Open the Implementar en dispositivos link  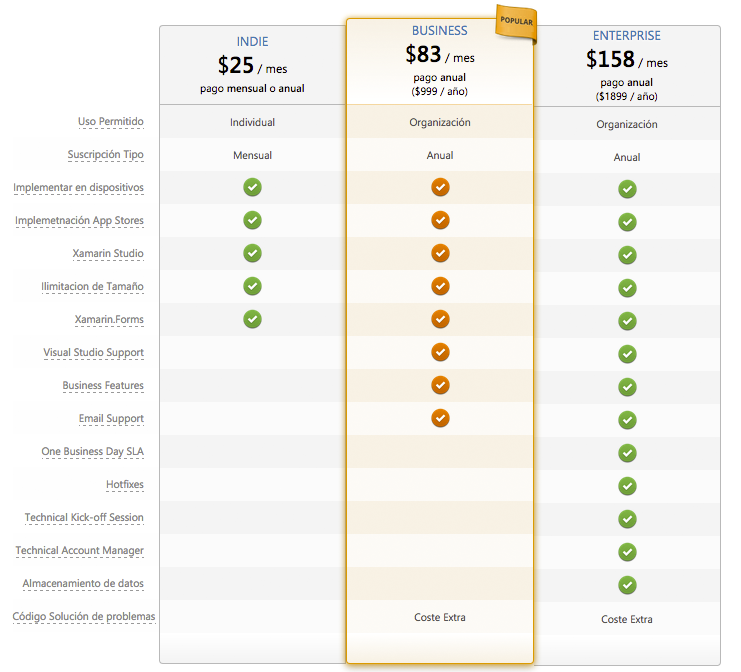78,188
